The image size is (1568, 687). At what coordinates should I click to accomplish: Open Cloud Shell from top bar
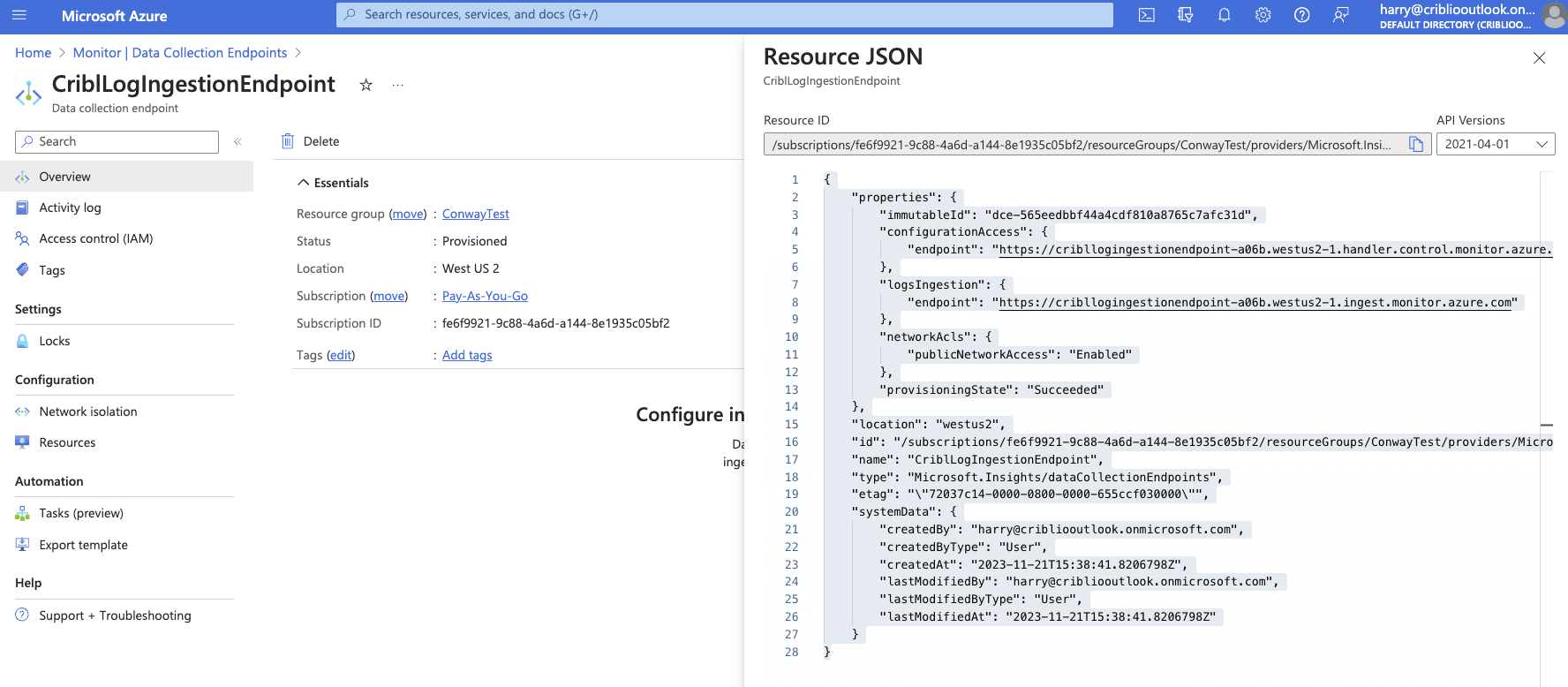point(1146,15)
